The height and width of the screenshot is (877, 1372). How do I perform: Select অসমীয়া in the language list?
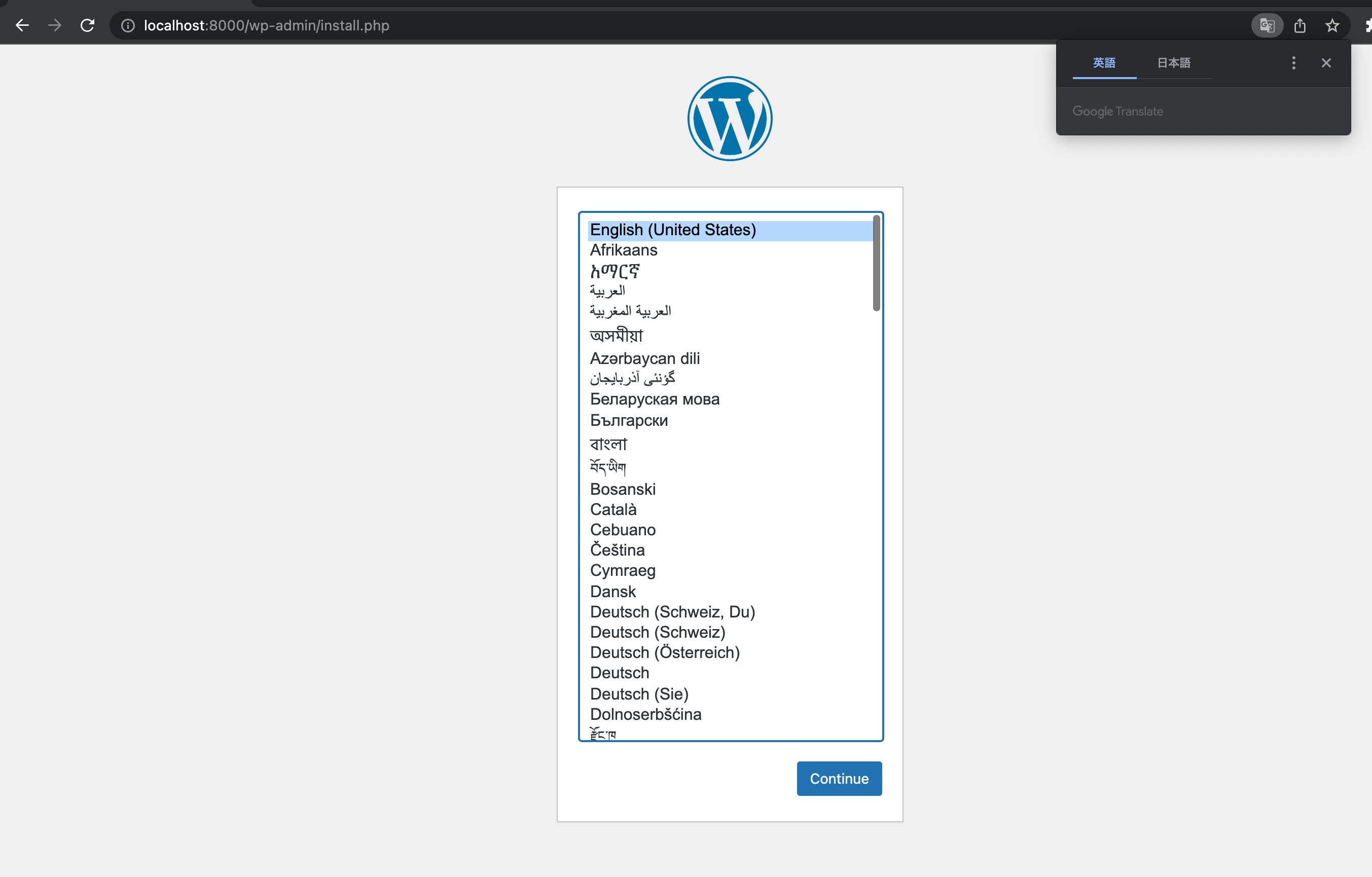point(730,335)
